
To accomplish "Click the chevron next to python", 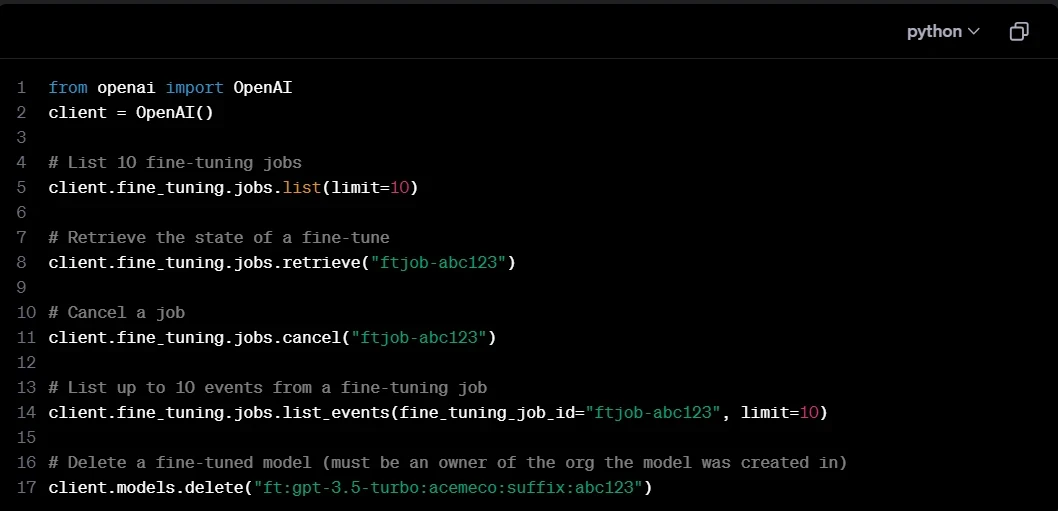I will pyautogui.click(x=973, y=32).
